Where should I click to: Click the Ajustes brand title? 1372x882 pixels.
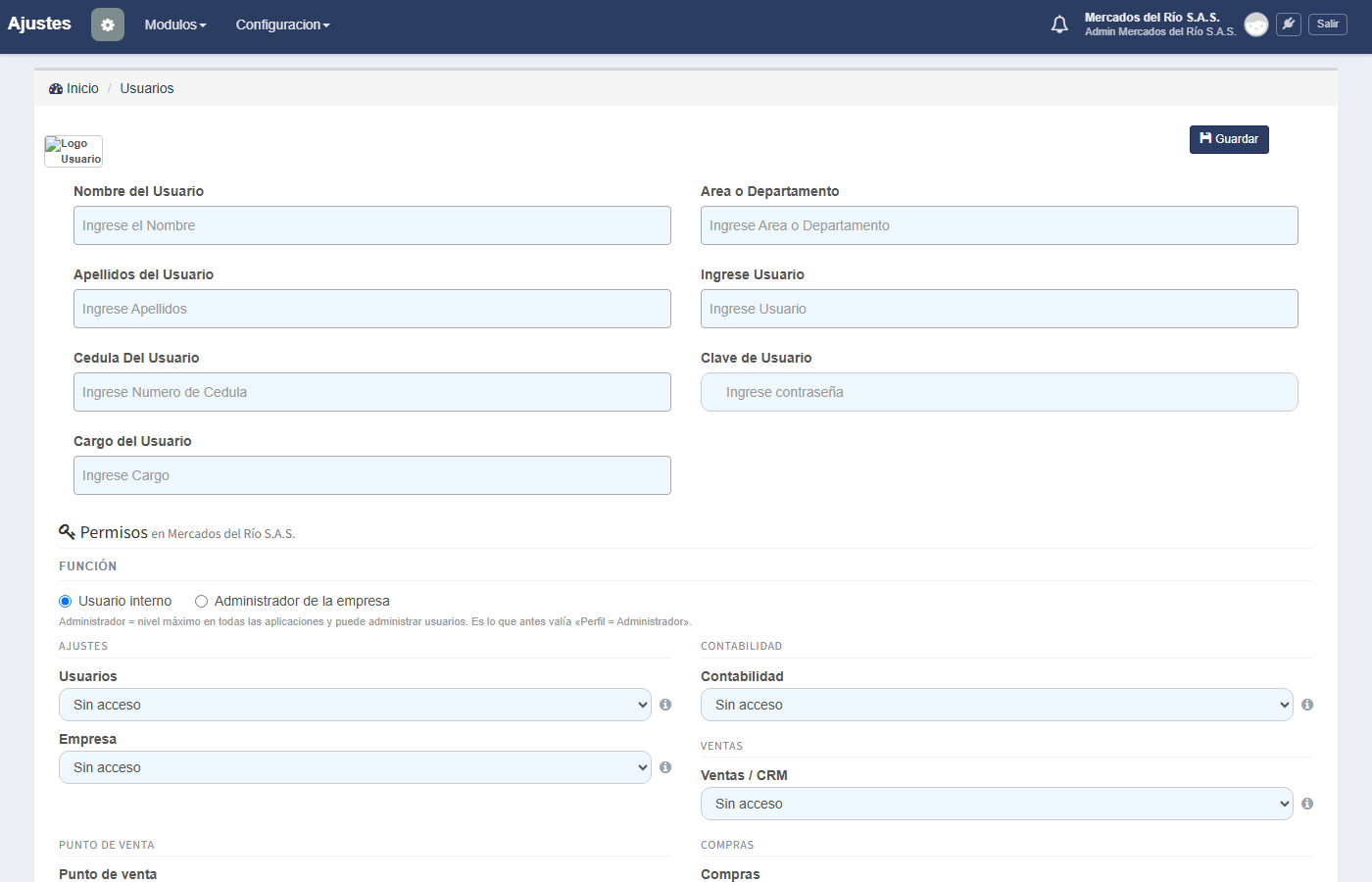click(x=39, y=24)
